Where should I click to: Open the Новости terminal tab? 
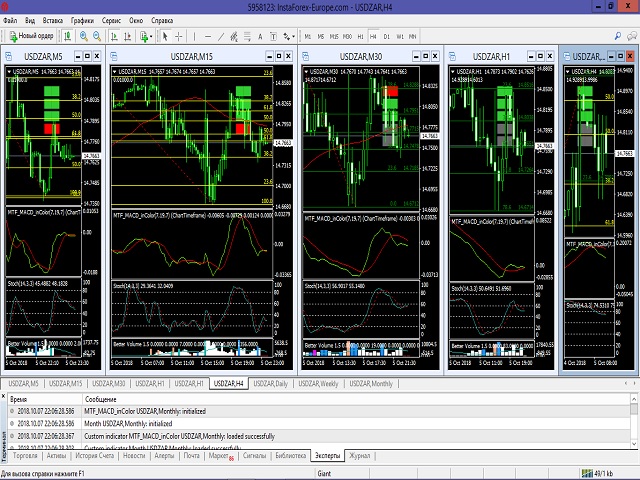point(134,455)
